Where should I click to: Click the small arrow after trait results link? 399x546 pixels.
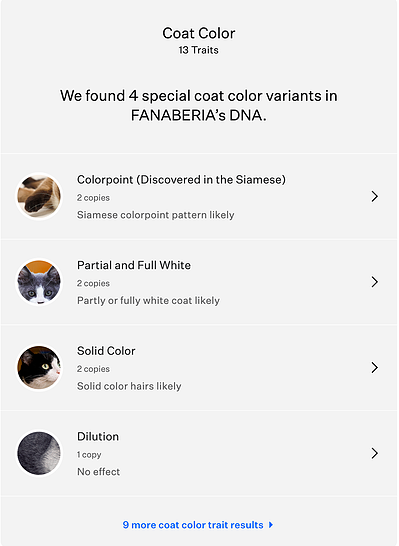click(271, 525)
